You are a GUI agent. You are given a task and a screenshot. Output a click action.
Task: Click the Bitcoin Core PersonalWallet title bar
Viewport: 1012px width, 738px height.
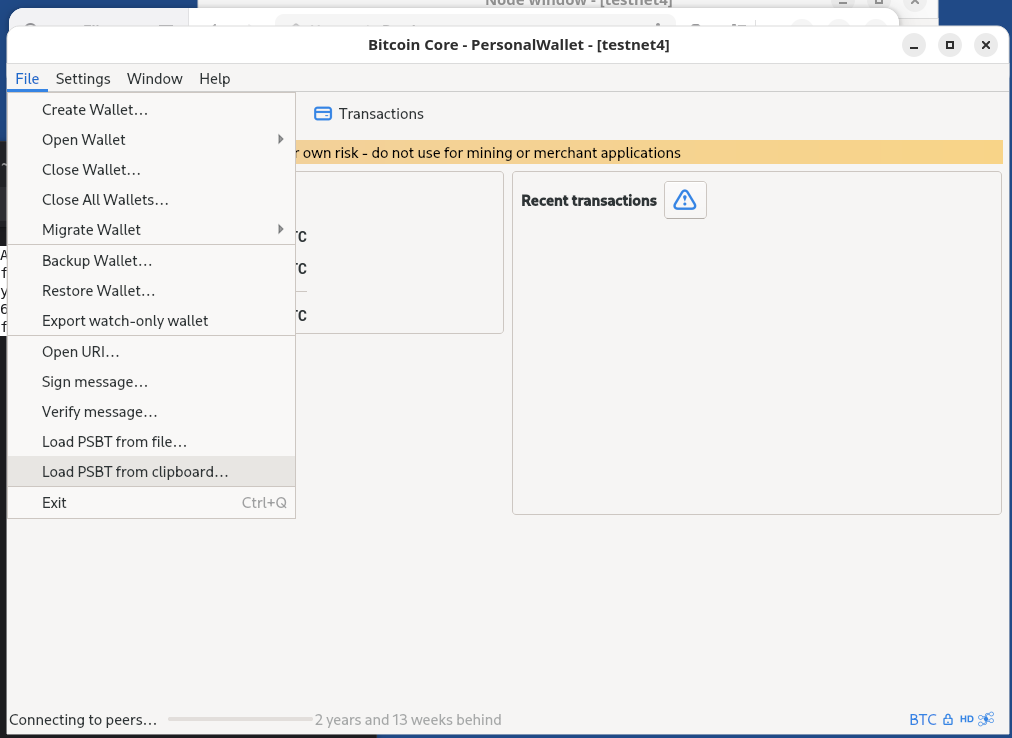pyautogui.click(x=519, y=45)
